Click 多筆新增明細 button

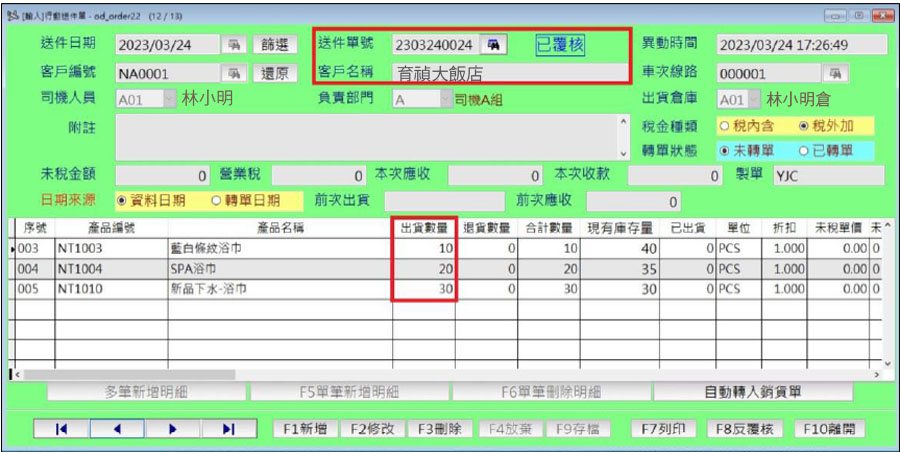tap(146, 392)
